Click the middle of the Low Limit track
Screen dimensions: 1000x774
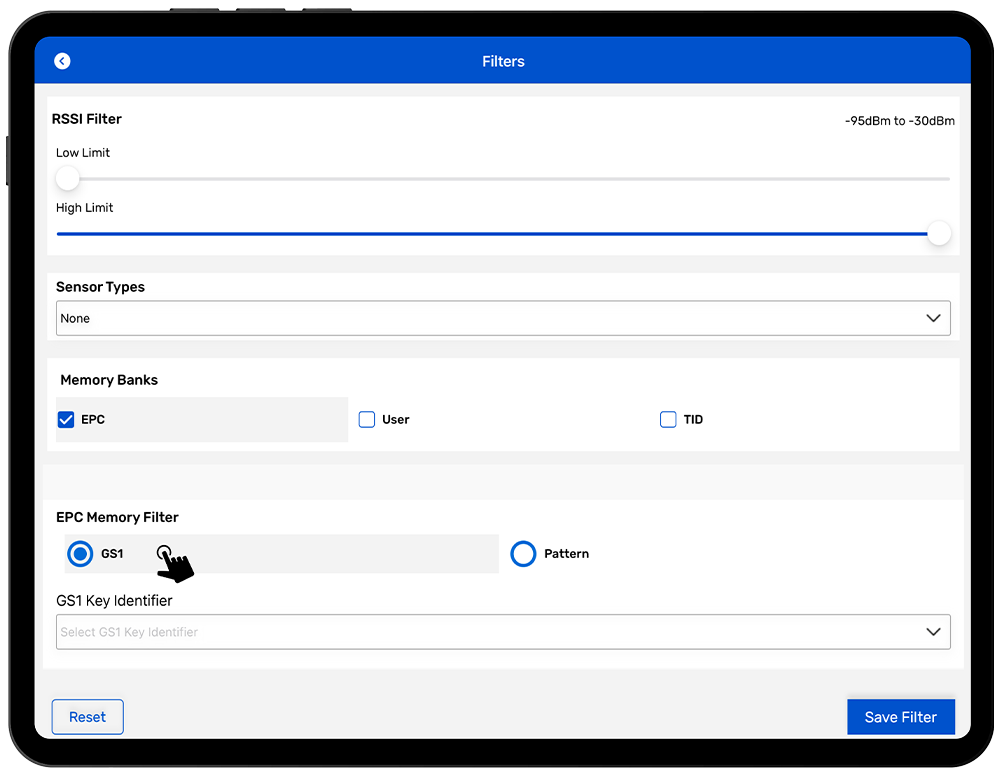coord(503,179)
